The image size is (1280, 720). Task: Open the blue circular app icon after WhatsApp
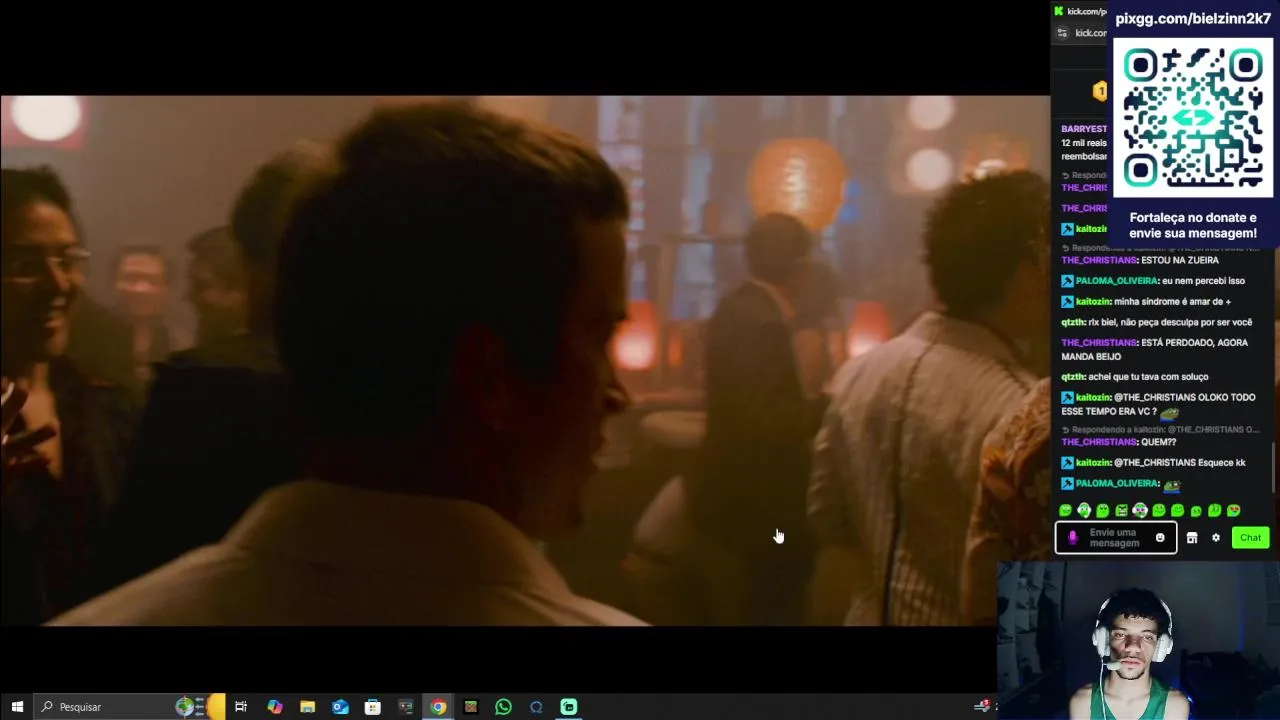click(536, 707)
